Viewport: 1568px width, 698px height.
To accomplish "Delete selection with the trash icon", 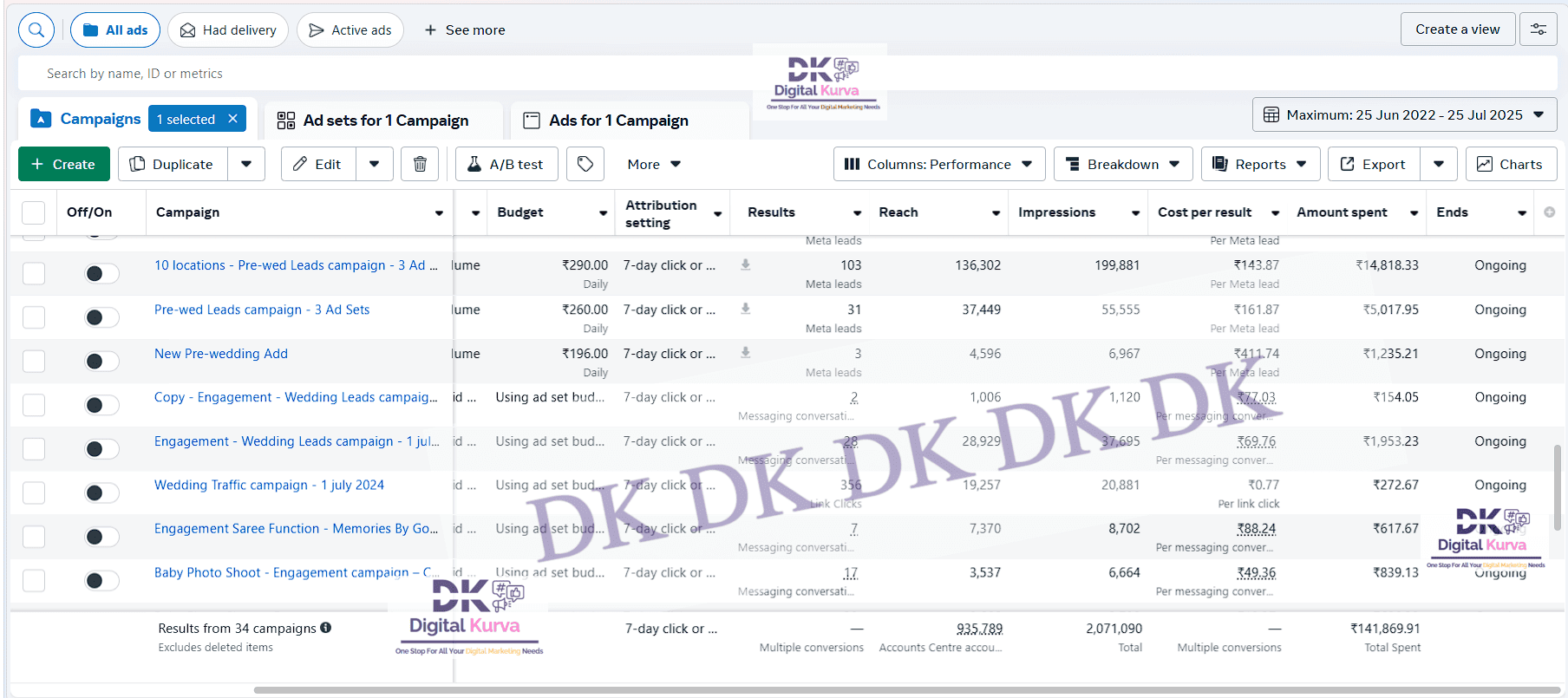I will [420, 164].
